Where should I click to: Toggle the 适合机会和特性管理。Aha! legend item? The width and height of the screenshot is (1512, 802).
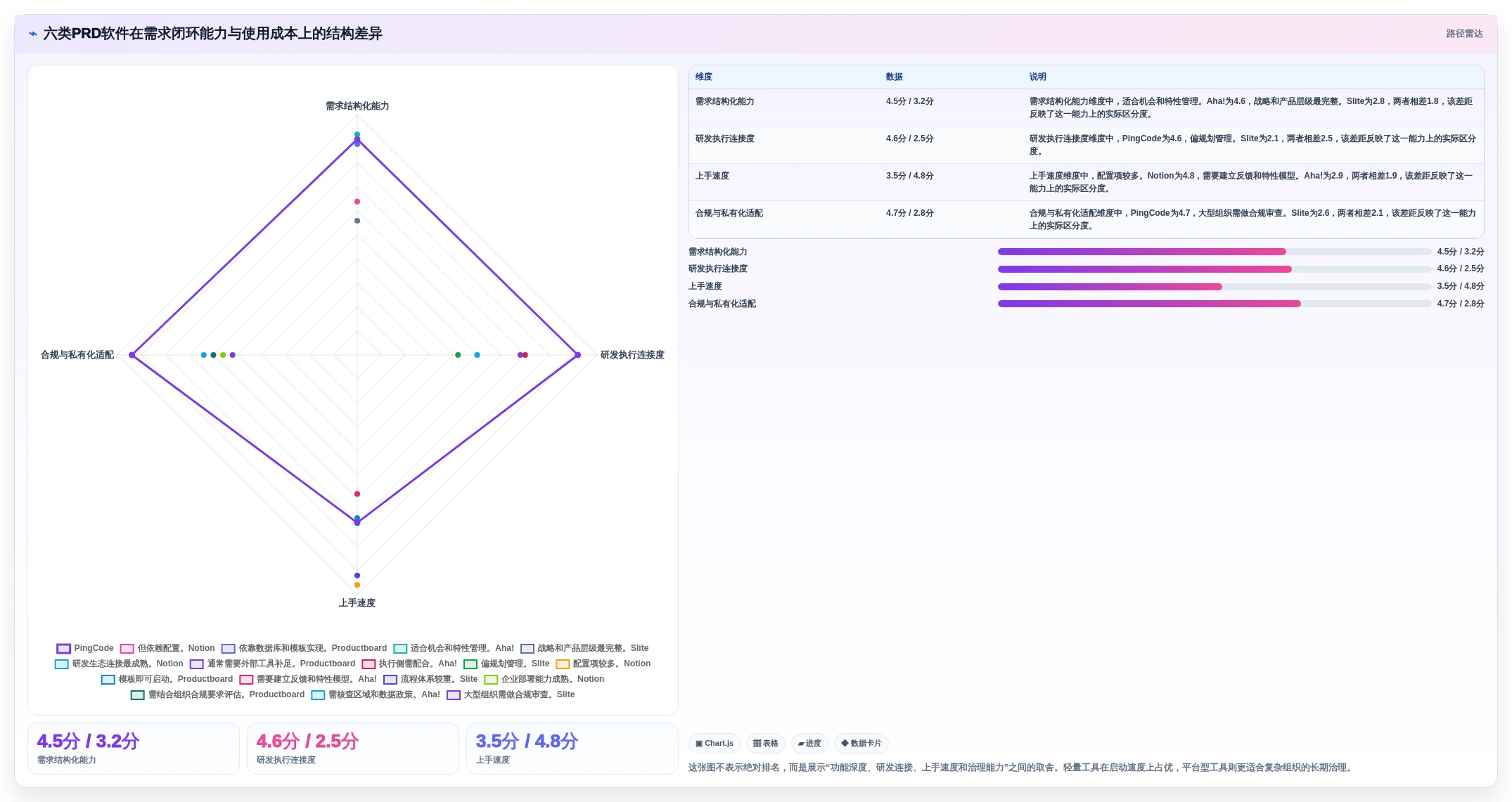click(454, 648)
